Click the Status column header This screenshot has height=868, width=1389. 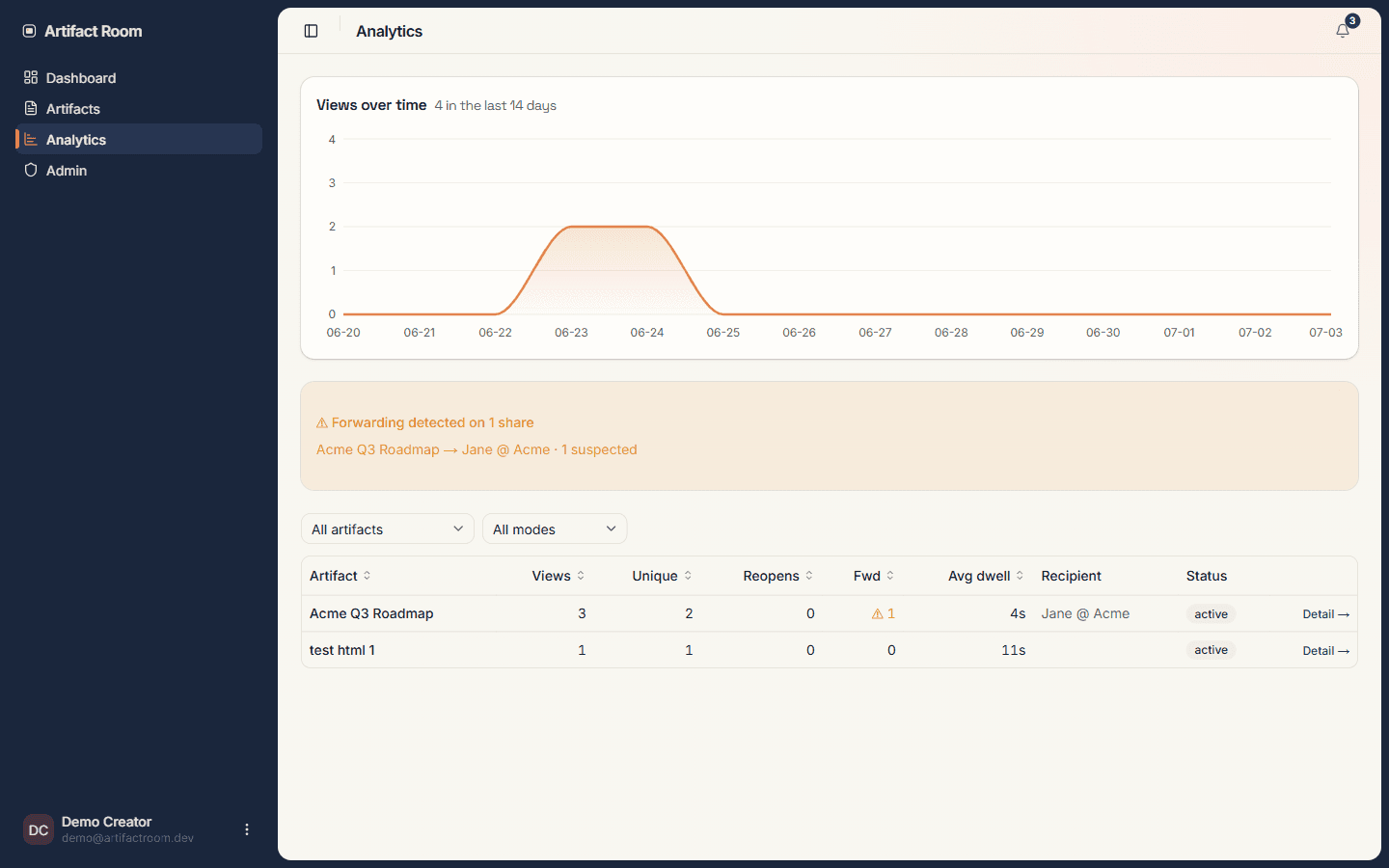pos(1207,576)
